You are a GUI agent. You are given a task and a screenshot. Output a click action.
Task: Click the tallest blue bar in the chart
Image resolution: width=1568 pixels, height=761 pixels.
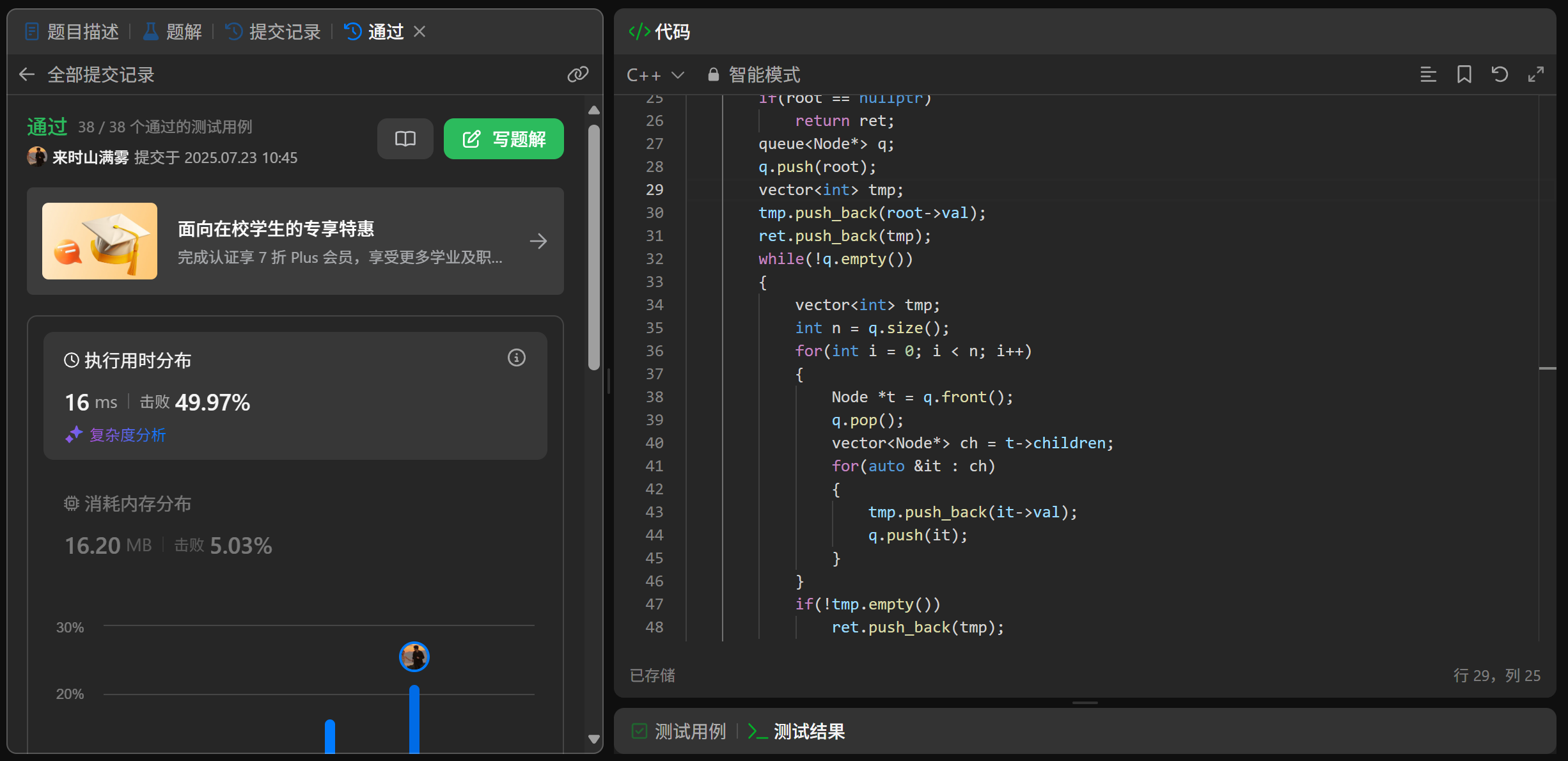414,720
